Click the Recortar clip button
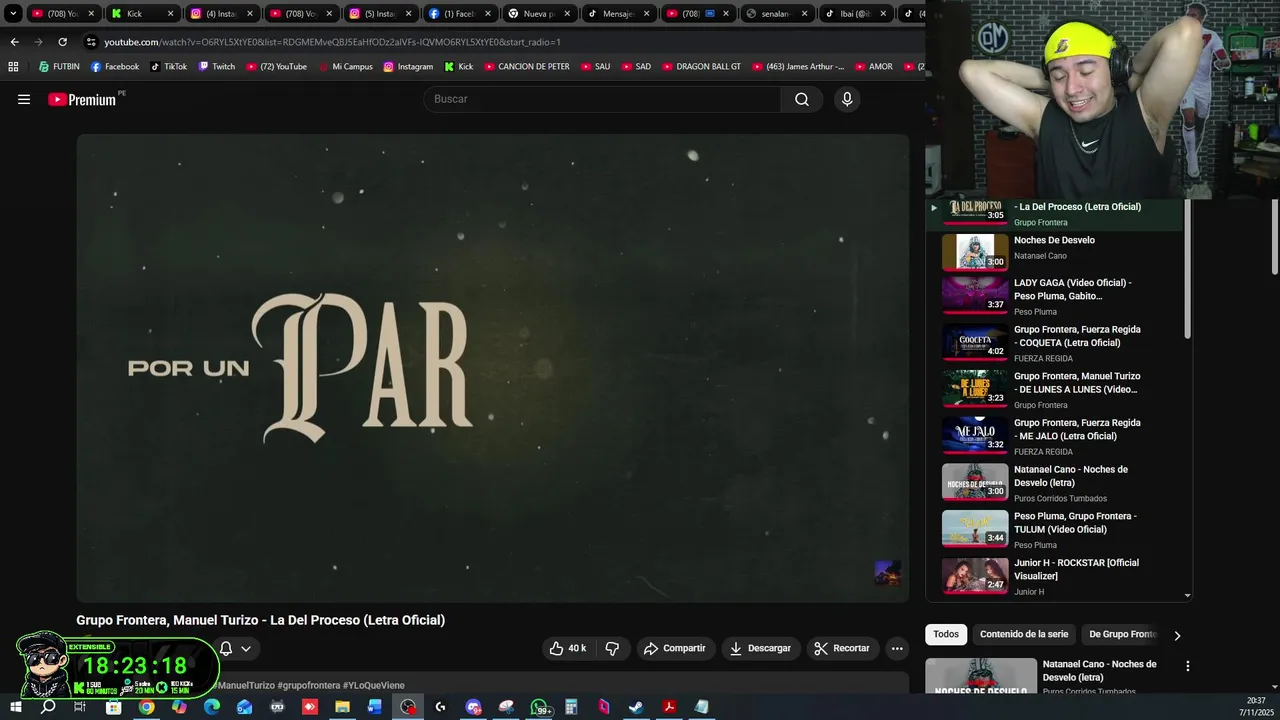The width and height of the screenshot is (1280, 720). (x=842, y=648)
